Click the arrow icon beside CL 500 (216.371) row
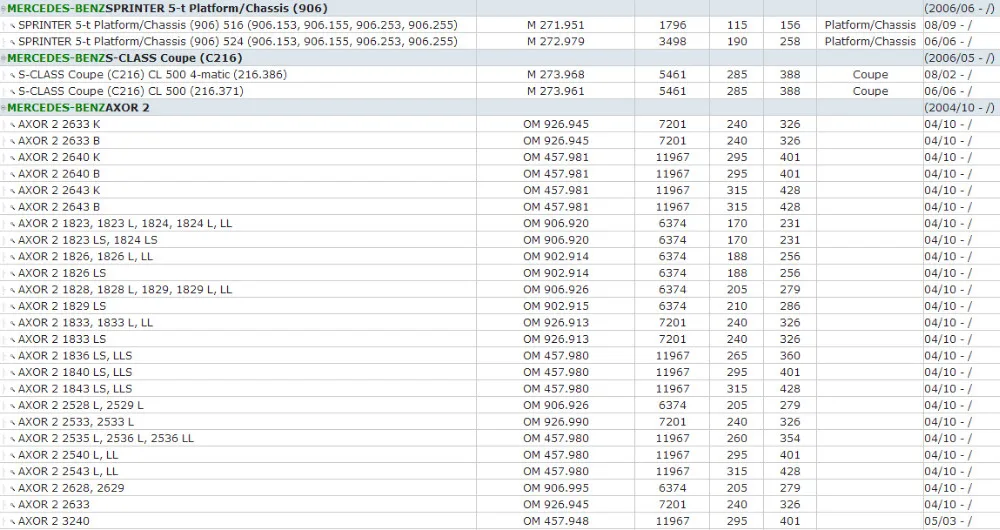 12,92
